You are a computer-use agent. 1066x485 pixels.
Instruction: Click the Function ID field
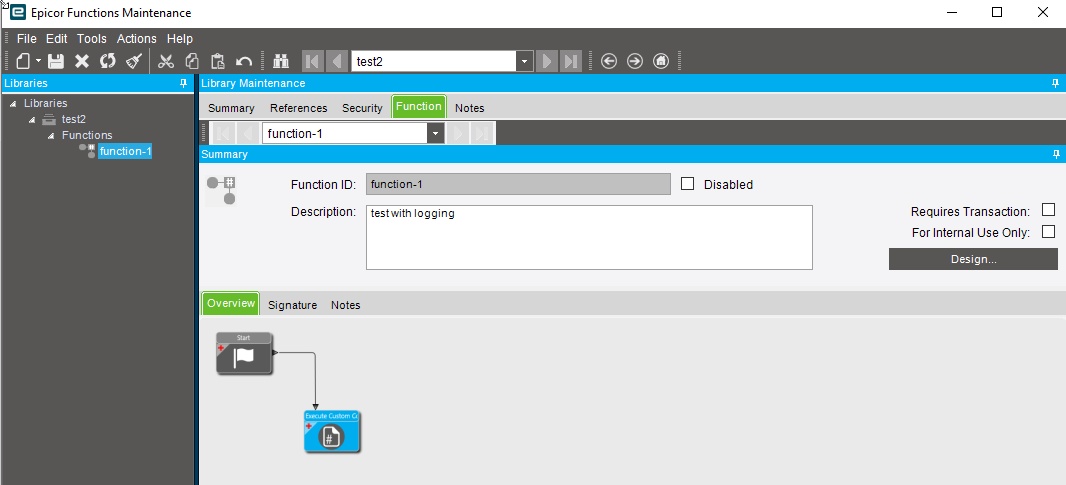[518, 184]
